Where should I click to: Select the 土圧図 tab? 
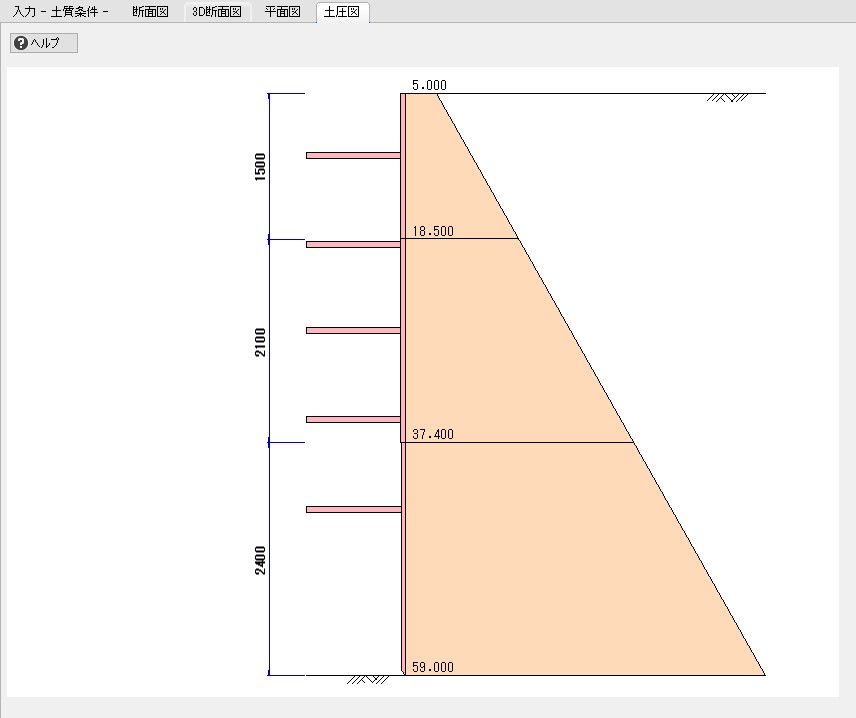pos(342,11)
